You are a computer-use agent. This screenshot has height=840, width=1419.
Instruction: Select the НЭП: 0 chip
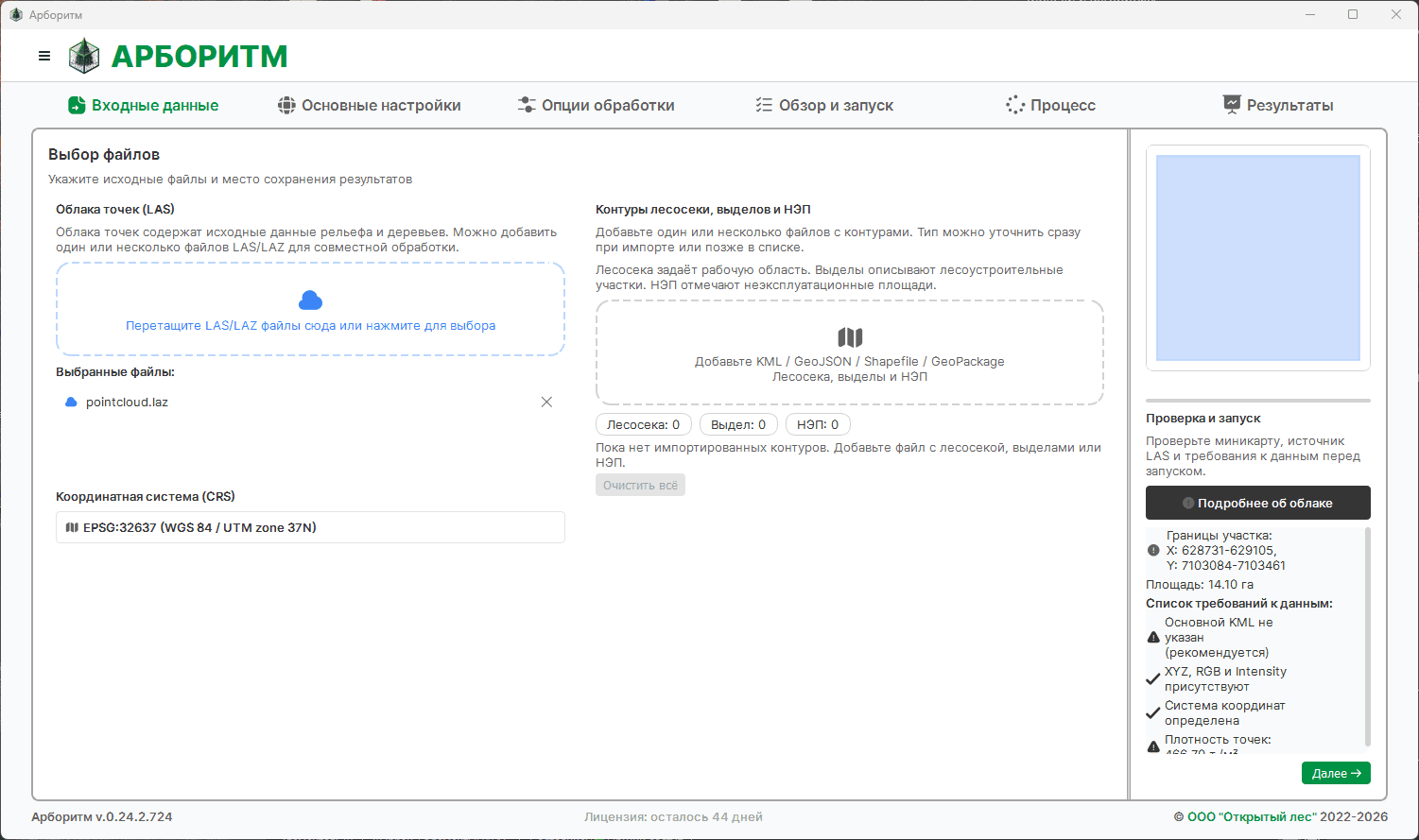[818, 425]
